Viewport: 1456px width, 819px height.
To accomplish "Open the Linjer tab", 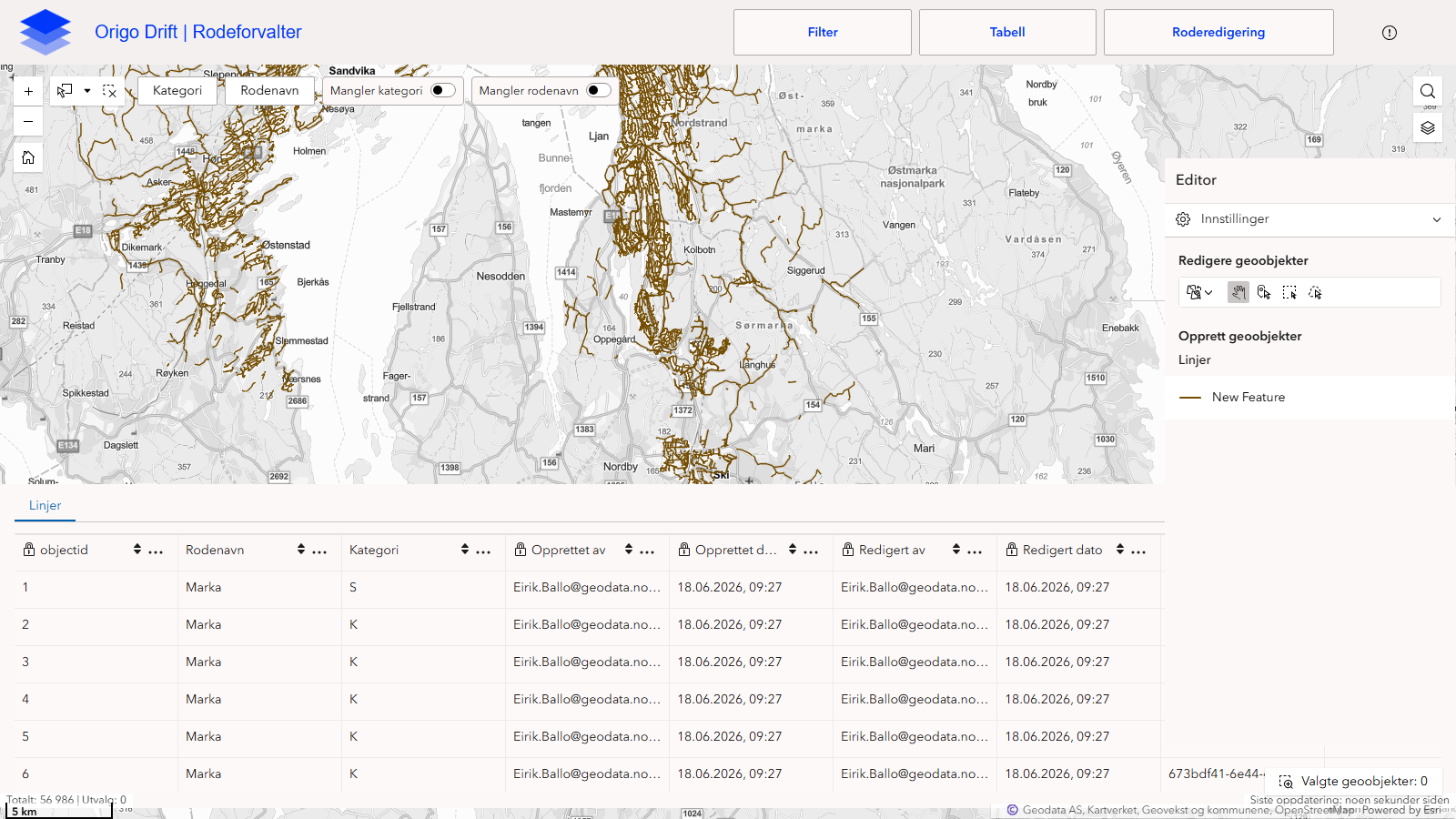I will [45, 505].
